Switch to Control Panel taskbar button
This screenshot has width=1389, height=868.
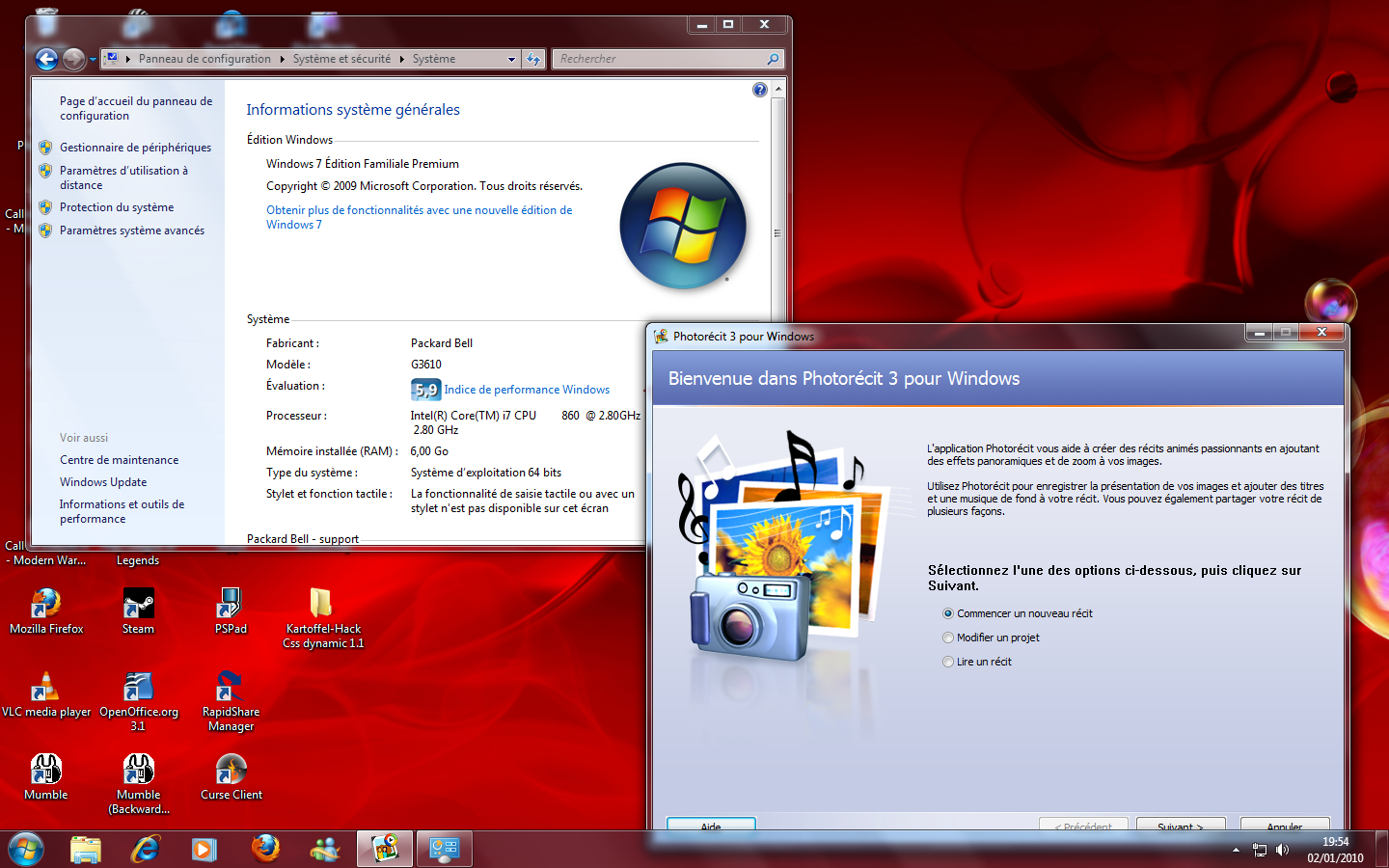click(x=445, y=849)
